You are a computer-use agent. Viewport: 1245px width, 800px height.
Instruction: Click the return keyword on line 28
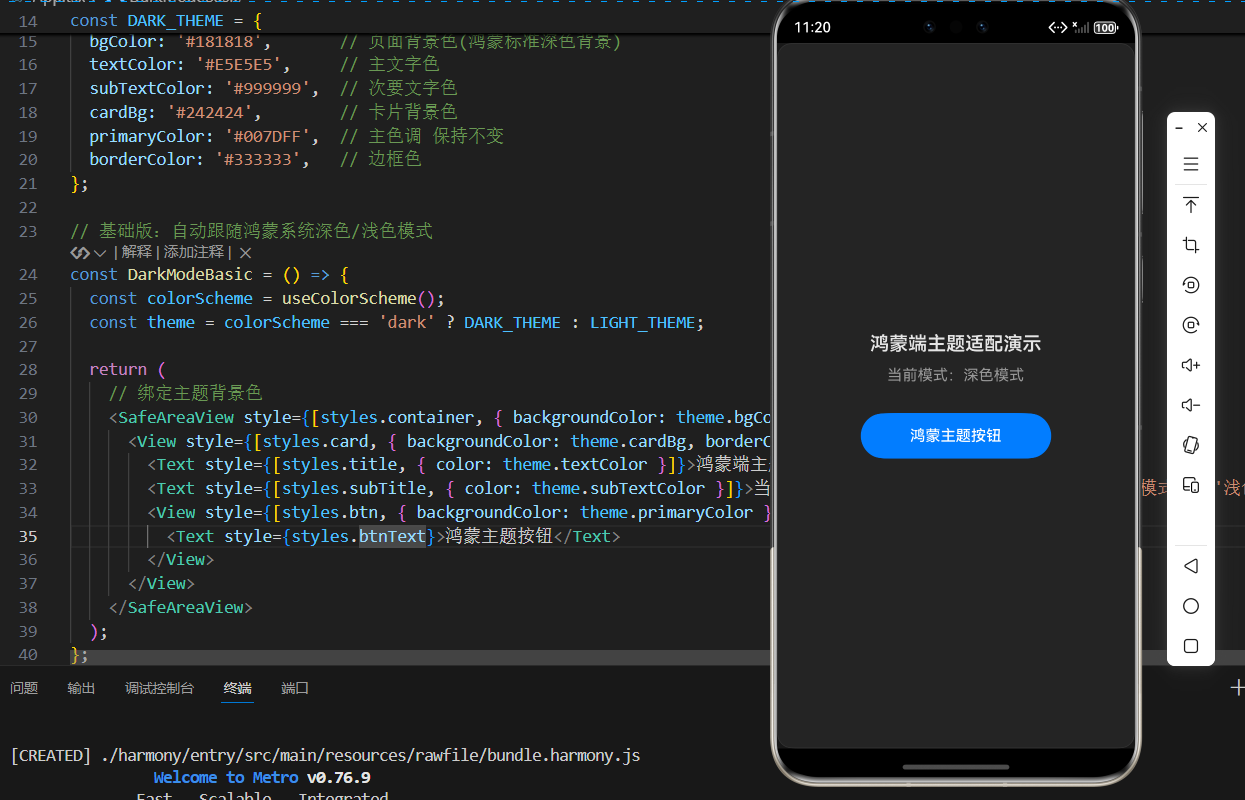(118, 369)
